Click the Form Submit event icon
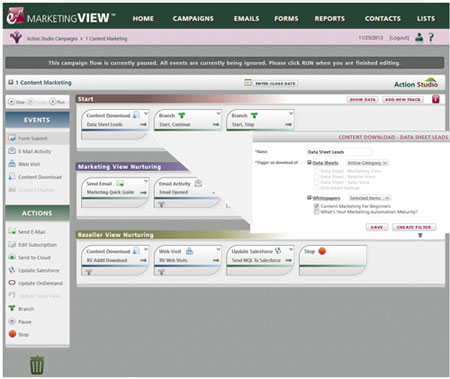 coord(12,138)
